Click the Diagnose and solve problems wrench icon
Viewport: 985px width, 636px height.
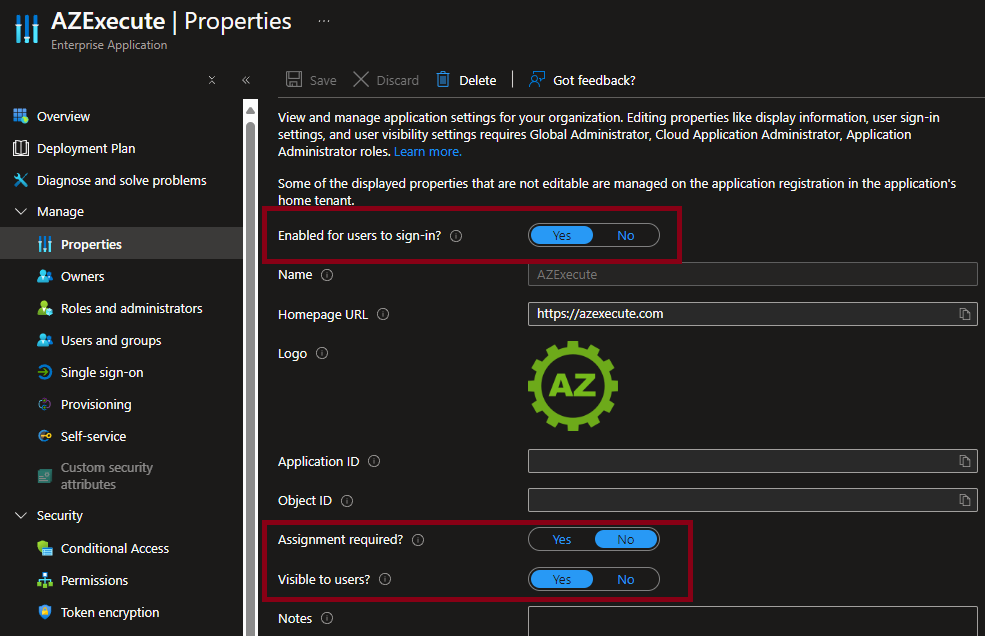coord(21,180)
